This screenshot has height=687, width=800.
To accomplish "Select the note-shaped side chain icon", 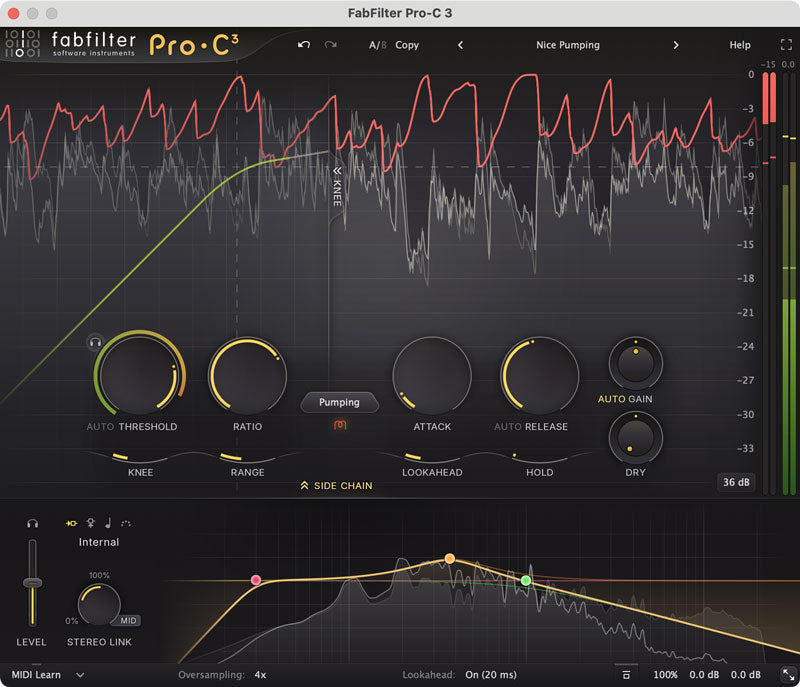I will pos(108,523).
